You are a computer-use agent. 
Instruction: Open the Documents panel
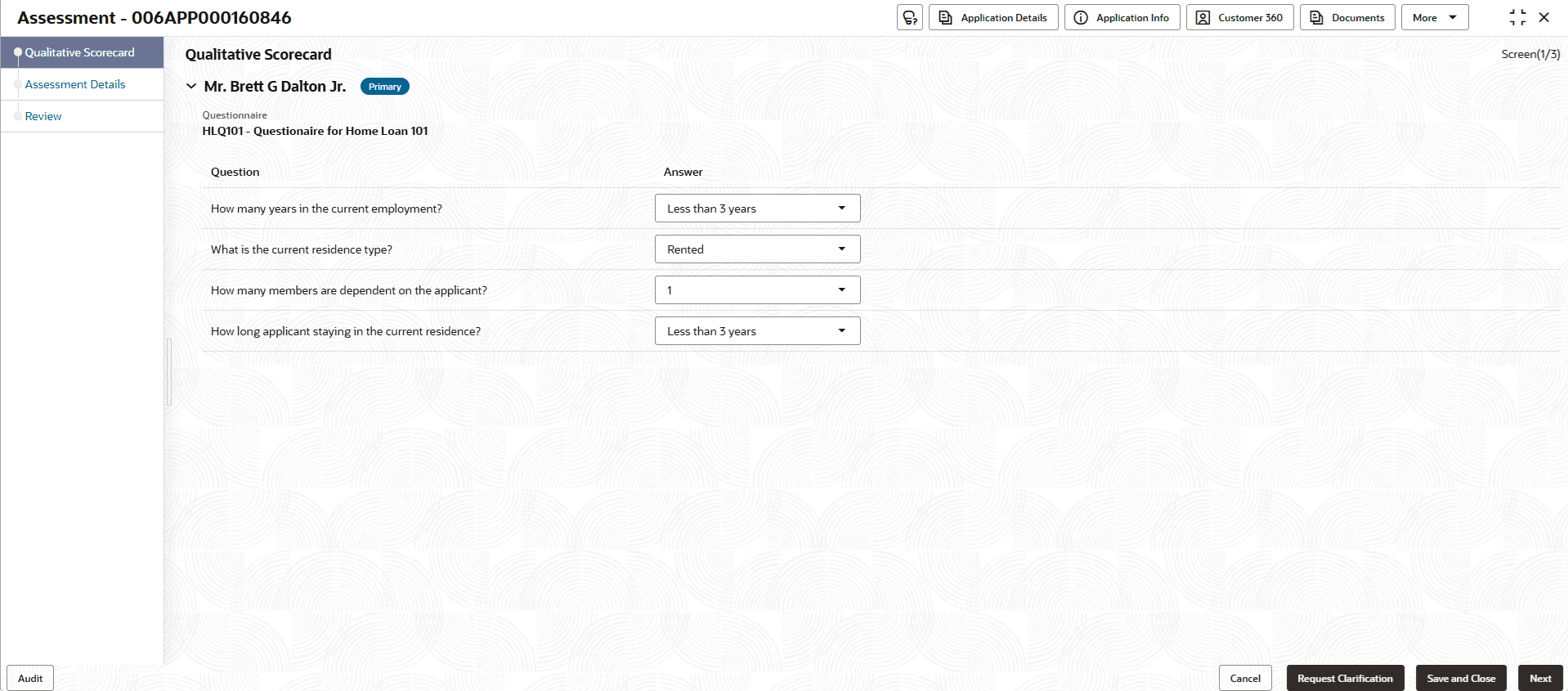tap(1346, 17)
